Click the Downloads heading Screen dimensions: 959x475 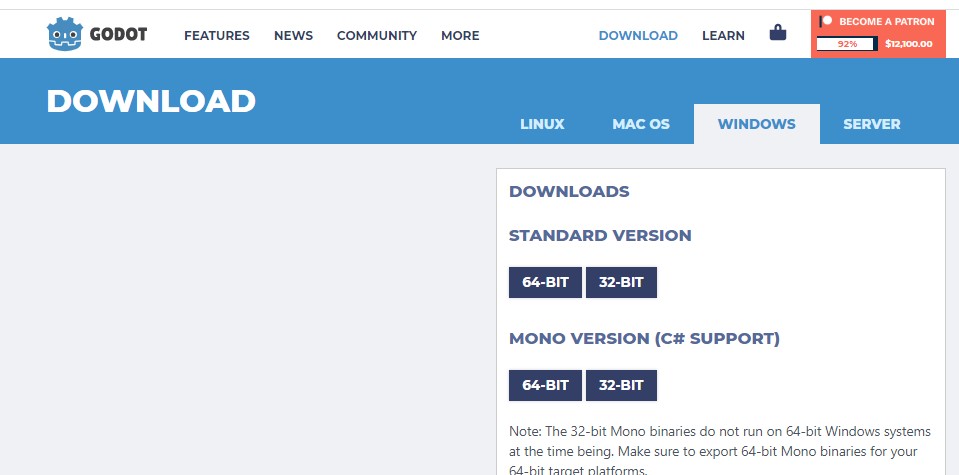pyautogui.click(x=569, y=191)
